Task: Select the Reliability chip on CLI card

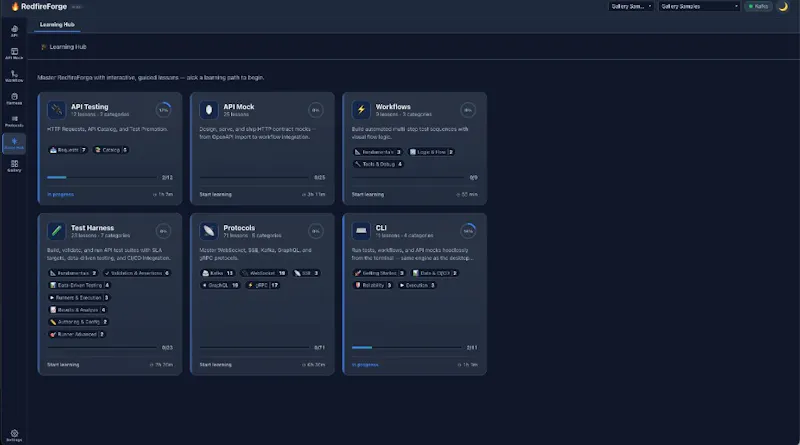Action: (373, 285)
